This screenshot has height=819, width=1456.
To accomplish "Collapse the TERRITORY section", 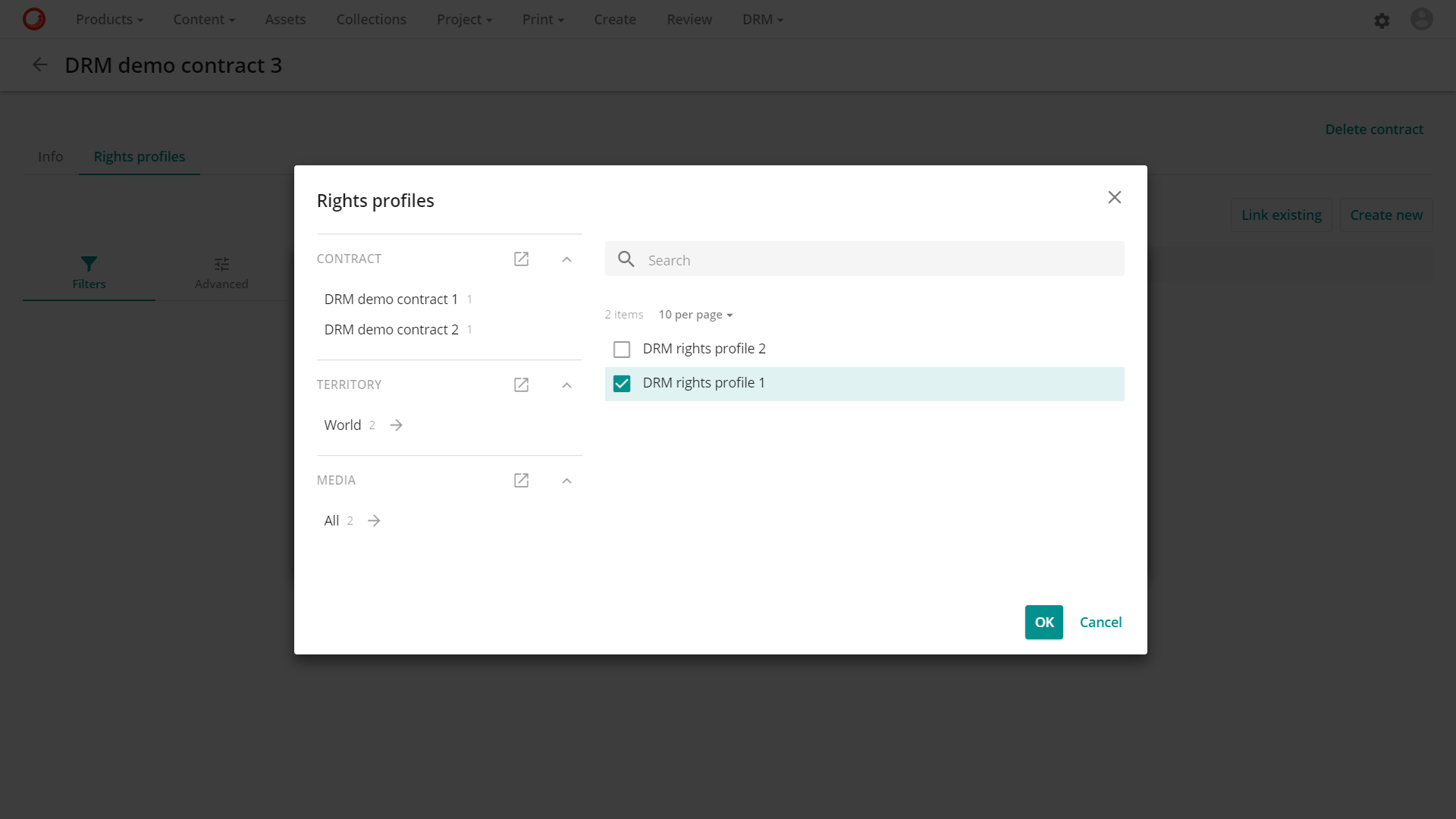I will pyautogui.click(x=566, y=385).
